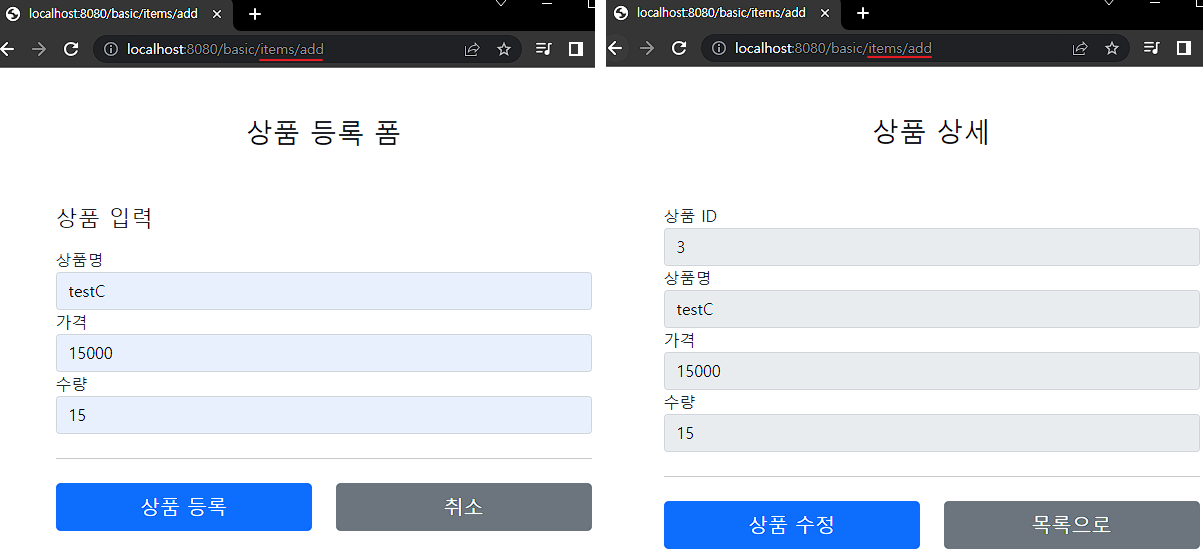View site information icon in left address bar
1203x552 pixels.
111,49
